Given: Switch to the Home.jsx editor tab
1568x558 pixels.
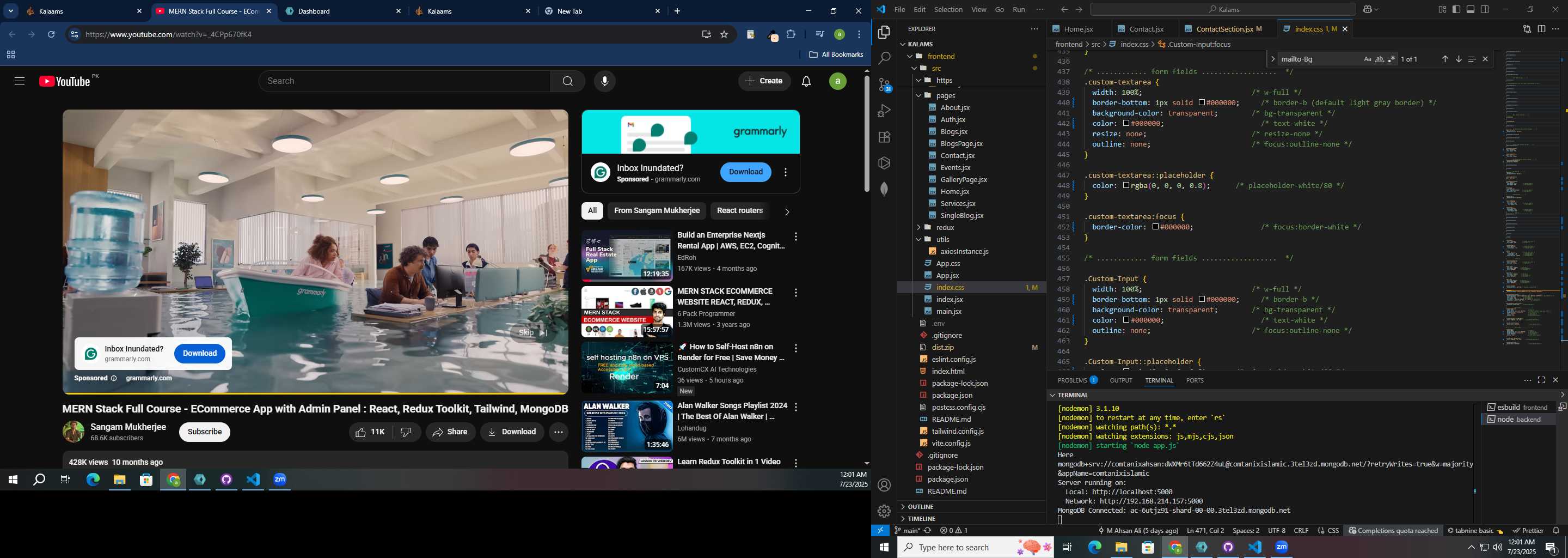Looking at the screenshot, I should pos(1078,29).
